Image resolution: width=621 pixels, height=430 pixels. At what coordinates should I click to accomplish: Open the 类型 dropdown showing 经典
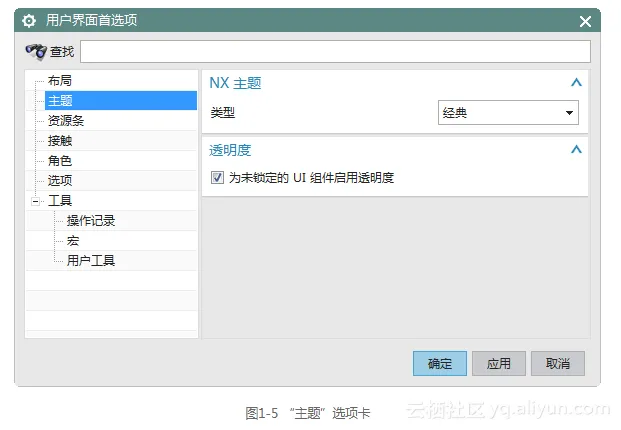(x=508, y=113)
